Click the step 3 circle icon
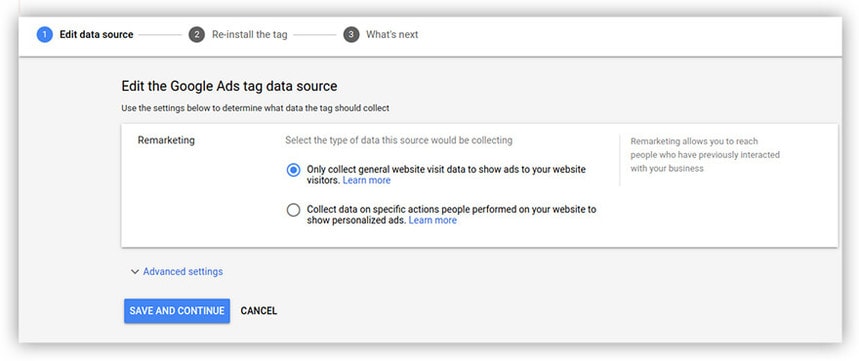This screenshot has width=859, height=361. (351, 35)
